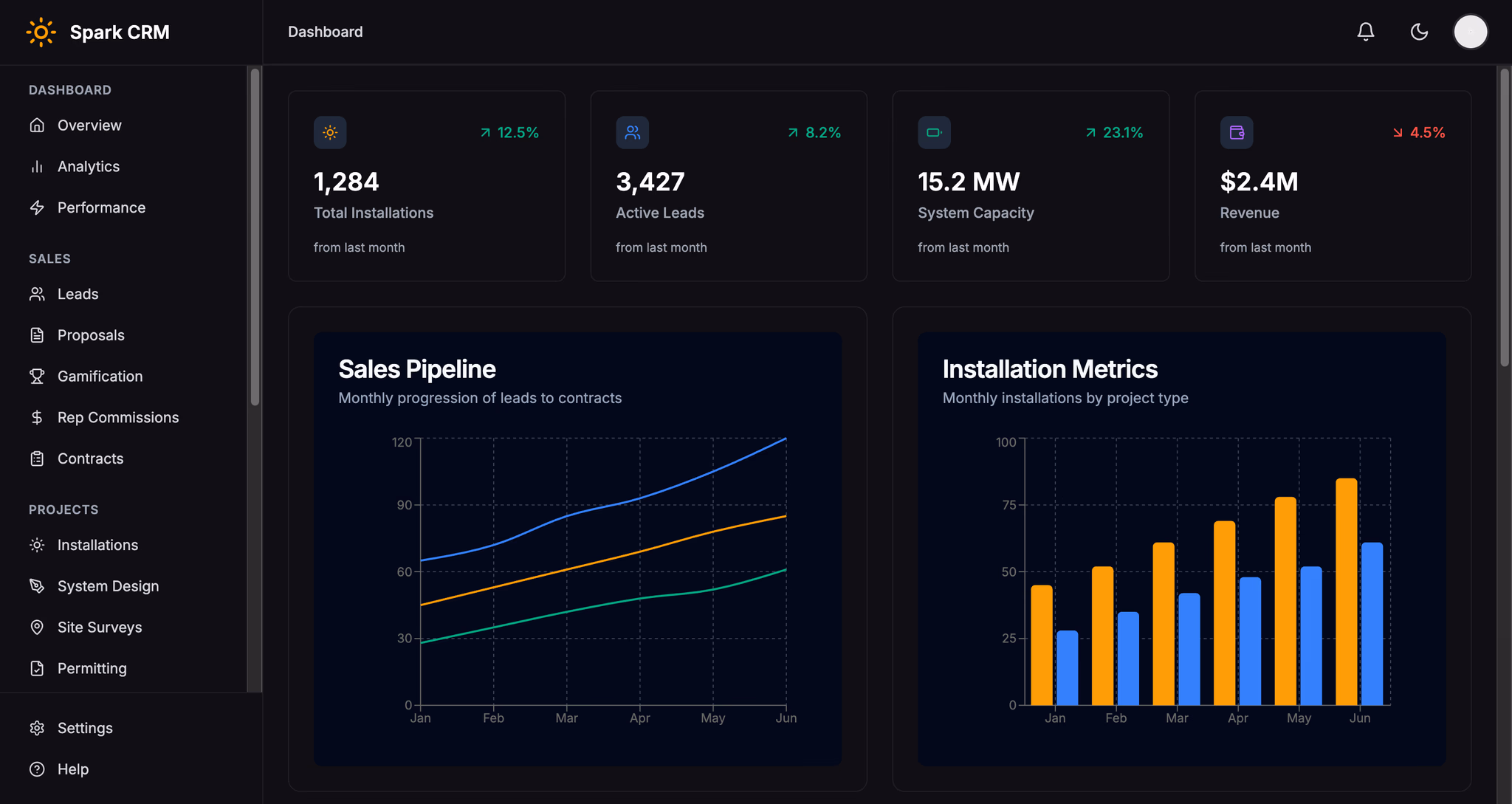Viewport: 1512px width, 804px height.
Task: Toggle dark mode moon icon
Action: pos(1419,32)
